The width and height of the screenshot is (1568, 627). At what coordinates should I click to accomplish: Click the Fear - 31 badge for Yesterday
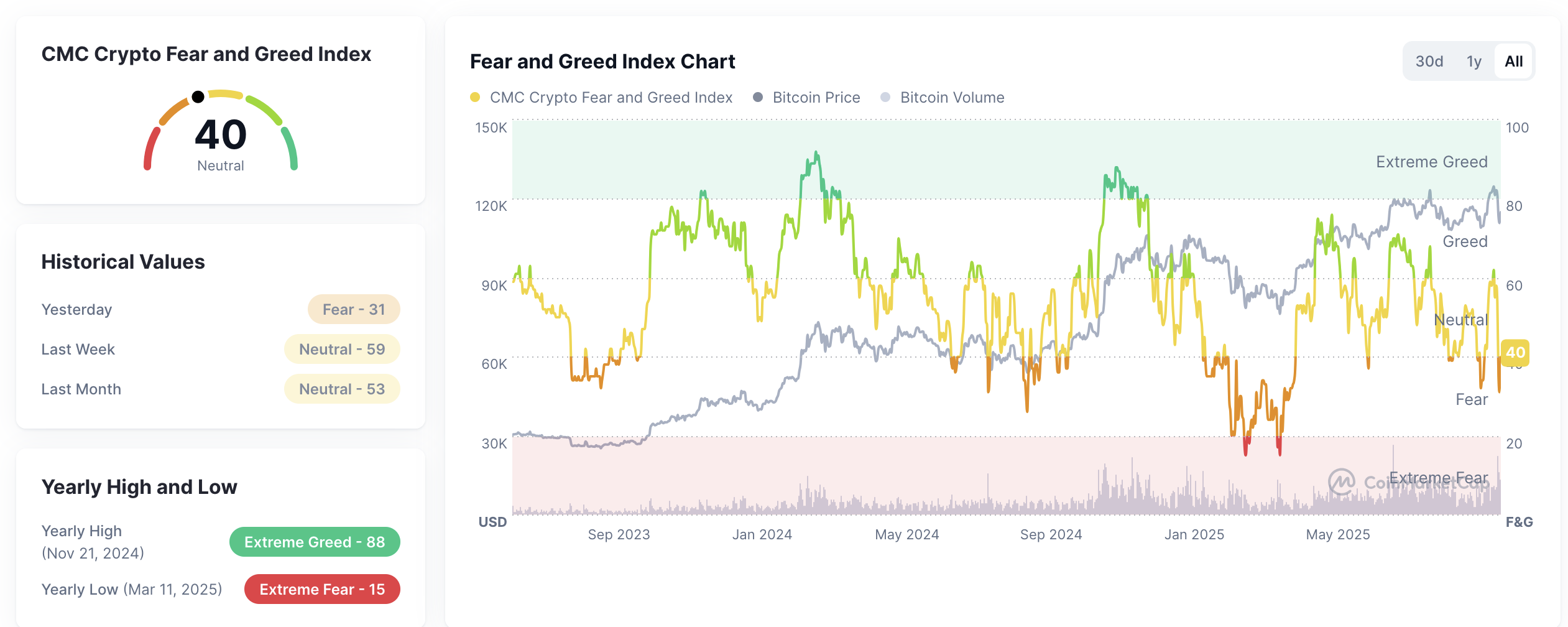[354, 309]
